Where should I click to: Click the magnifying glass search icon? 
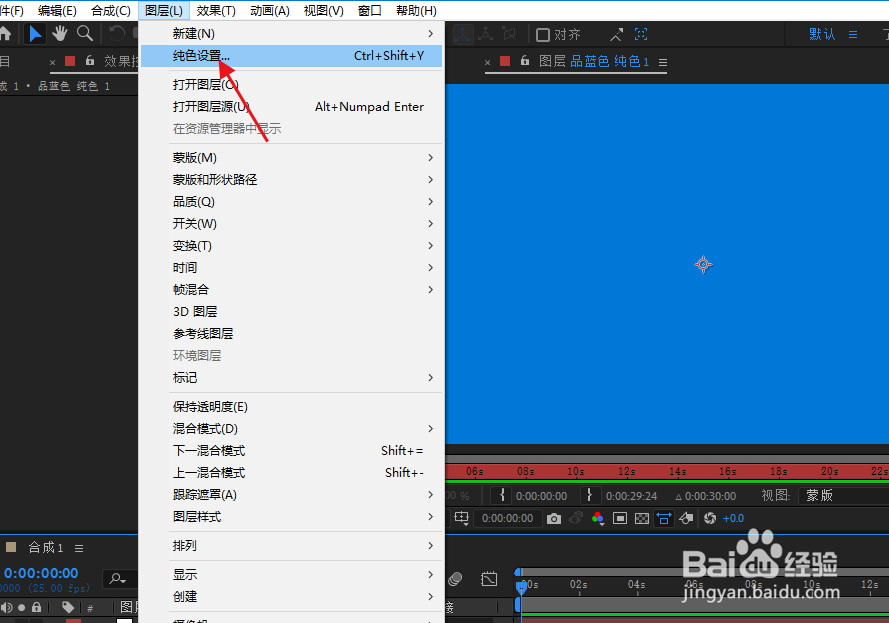pos(118,578)
